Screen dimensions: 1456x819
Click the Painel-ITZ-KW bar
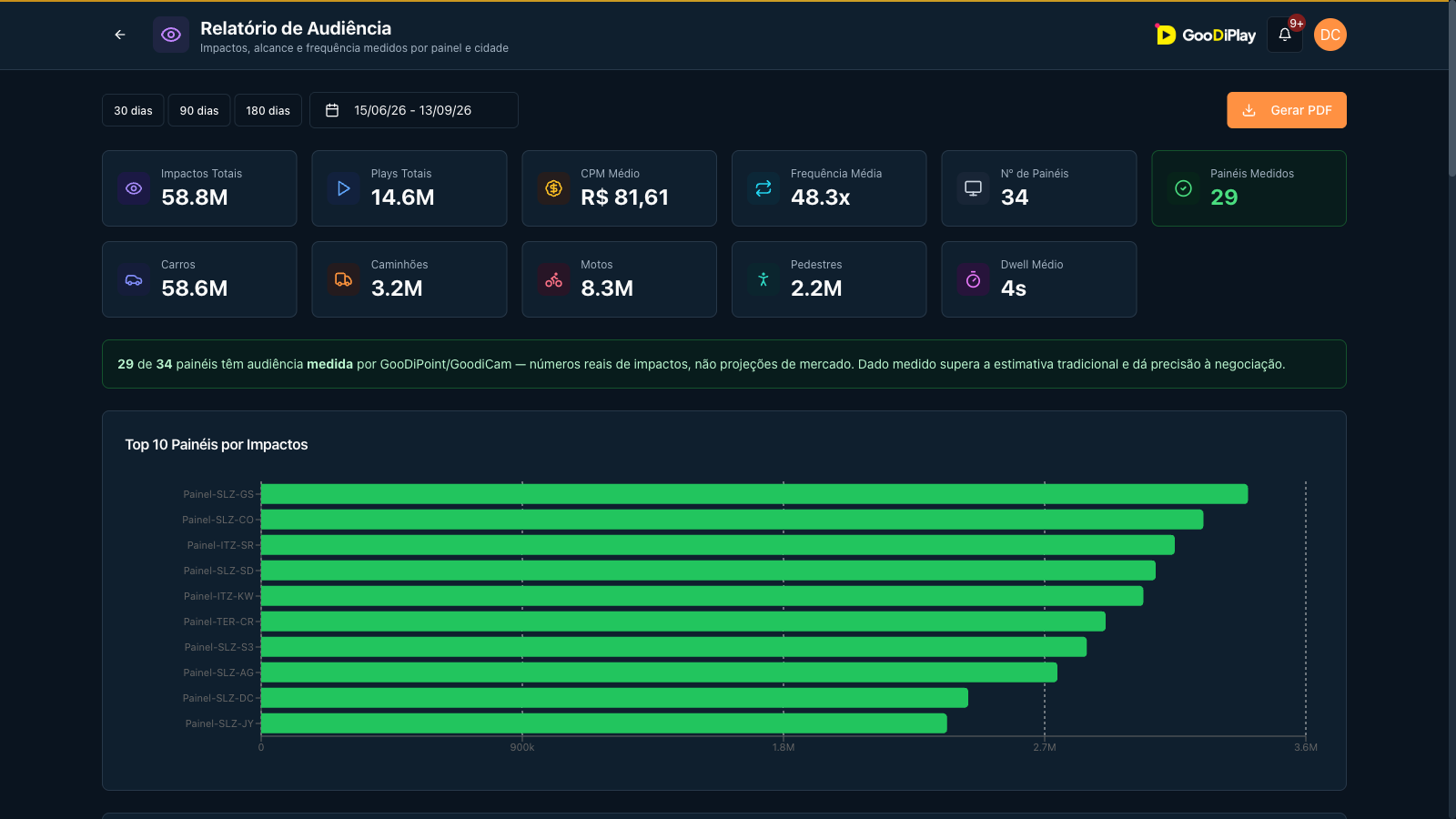pos(703,596)
